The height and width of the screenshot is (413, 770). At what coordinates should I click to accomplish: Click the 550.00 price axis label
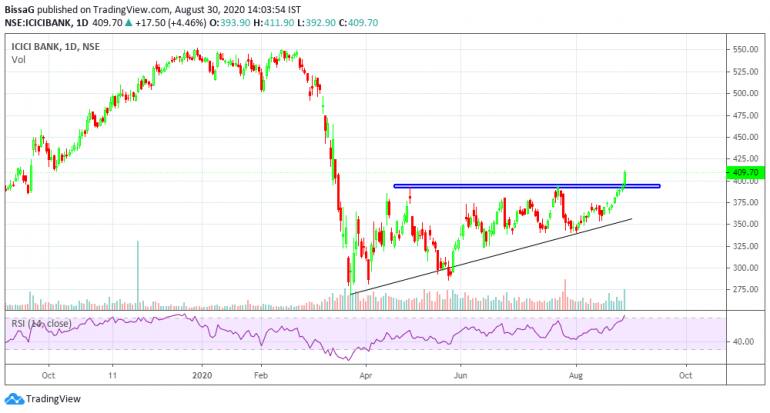(745, 50)
